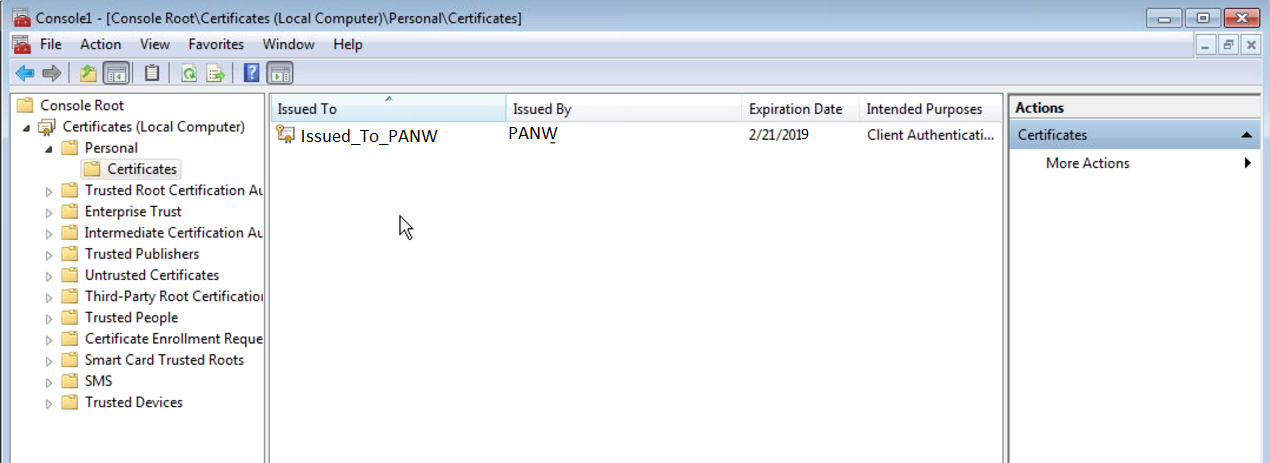This screenshot has width=1270, height=463.
Task: Click the Export List toolbar icon
Action: (215, 73)
